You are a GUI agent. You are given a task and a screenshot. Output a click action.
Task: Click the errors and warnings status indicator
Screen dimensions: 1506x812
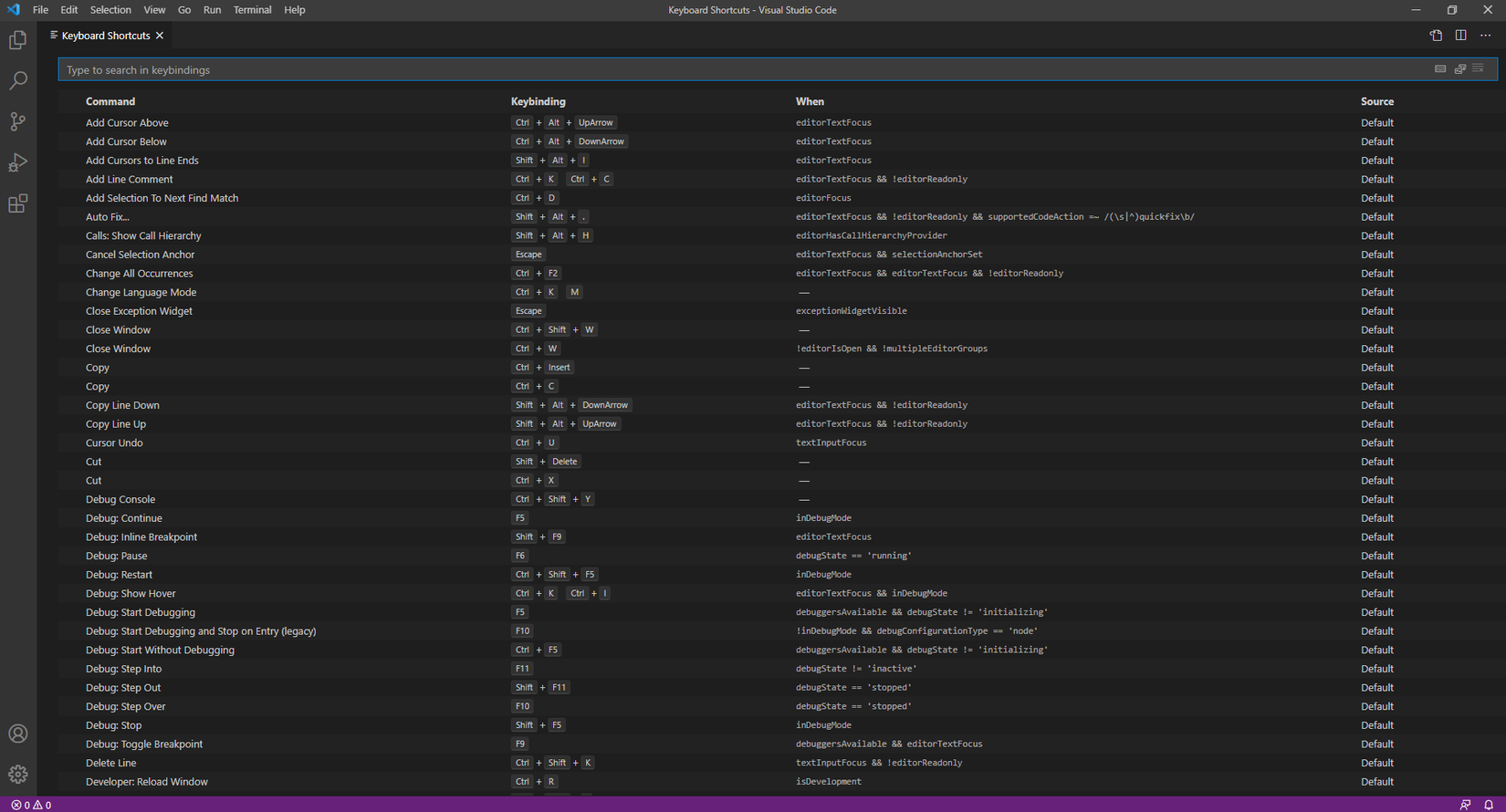[31, 805]
